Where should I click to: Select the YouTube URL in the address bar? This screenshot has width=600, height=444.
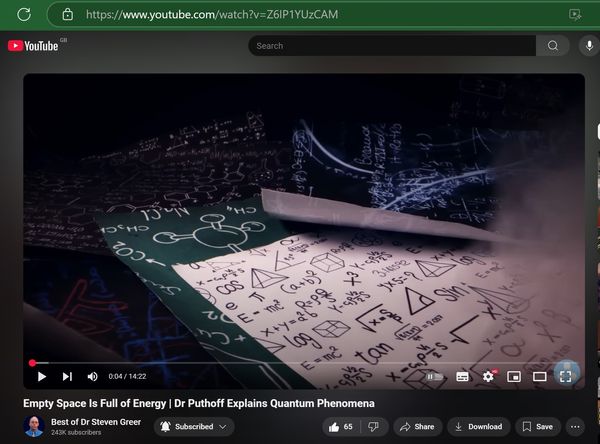tap(212, 15)
